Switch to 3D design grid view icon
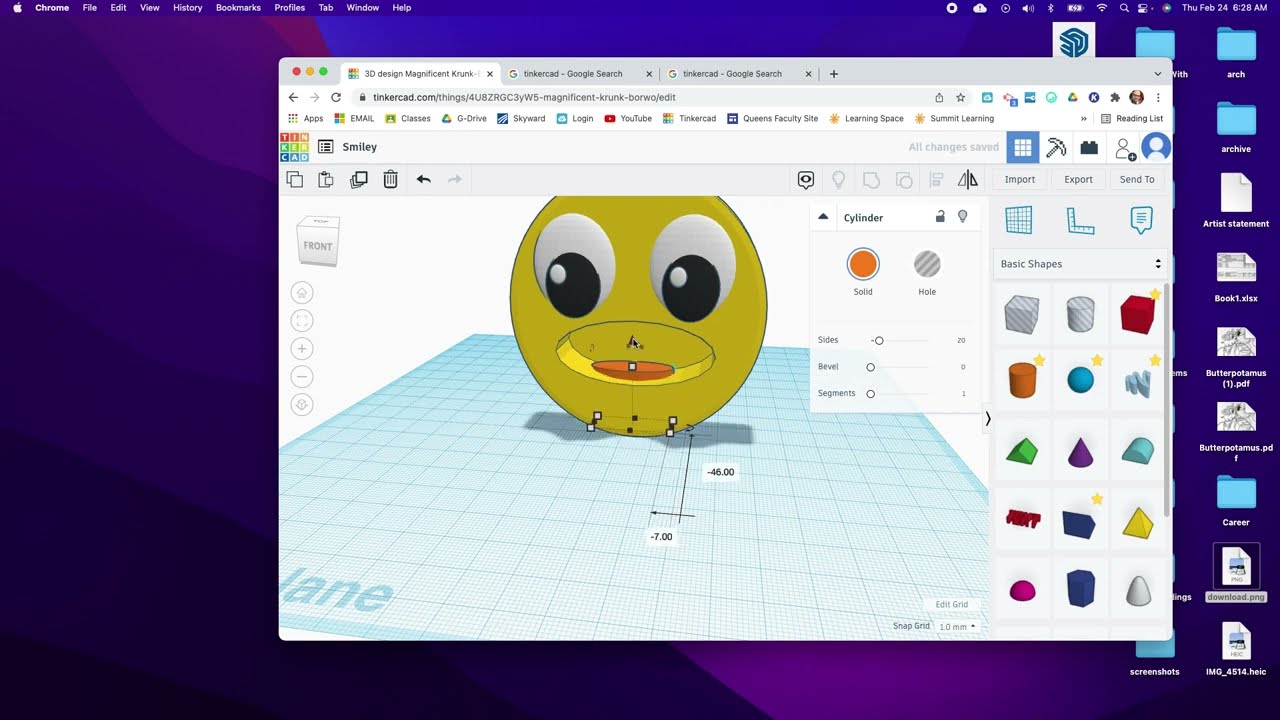Image resolution: width=1280 pixels, height=720 pixels. (x=1022, y=147)
